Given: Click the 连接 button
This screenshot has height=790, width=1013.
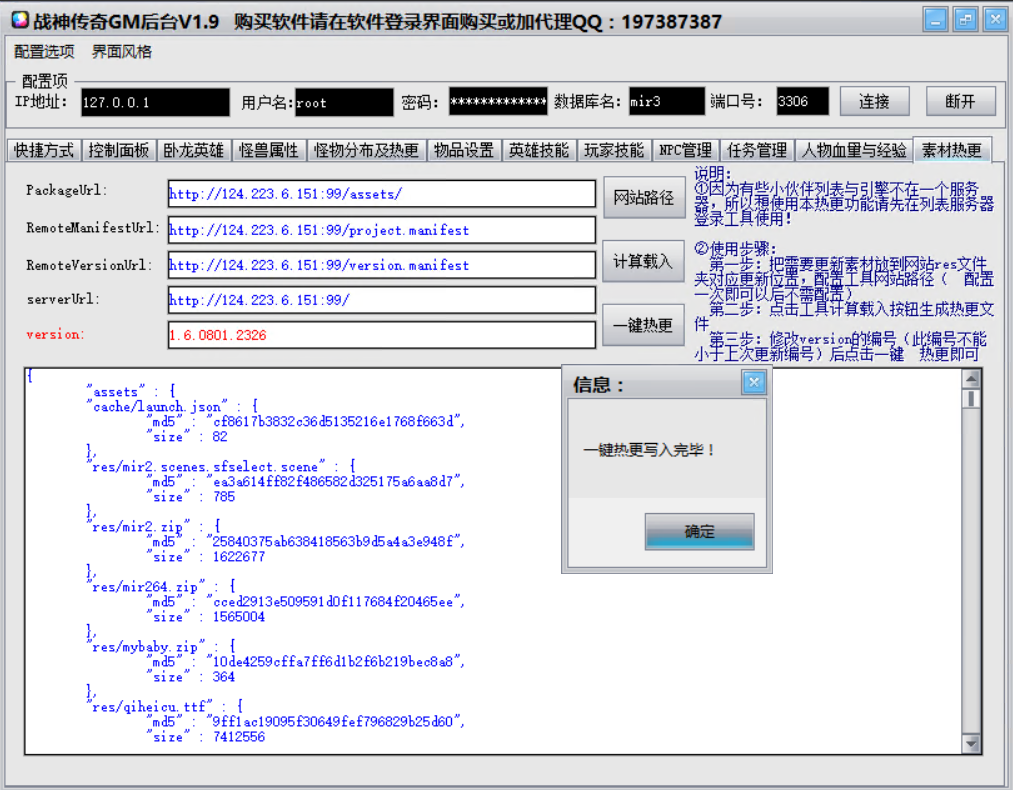Looking at the screenshot, I should [874, 101].
